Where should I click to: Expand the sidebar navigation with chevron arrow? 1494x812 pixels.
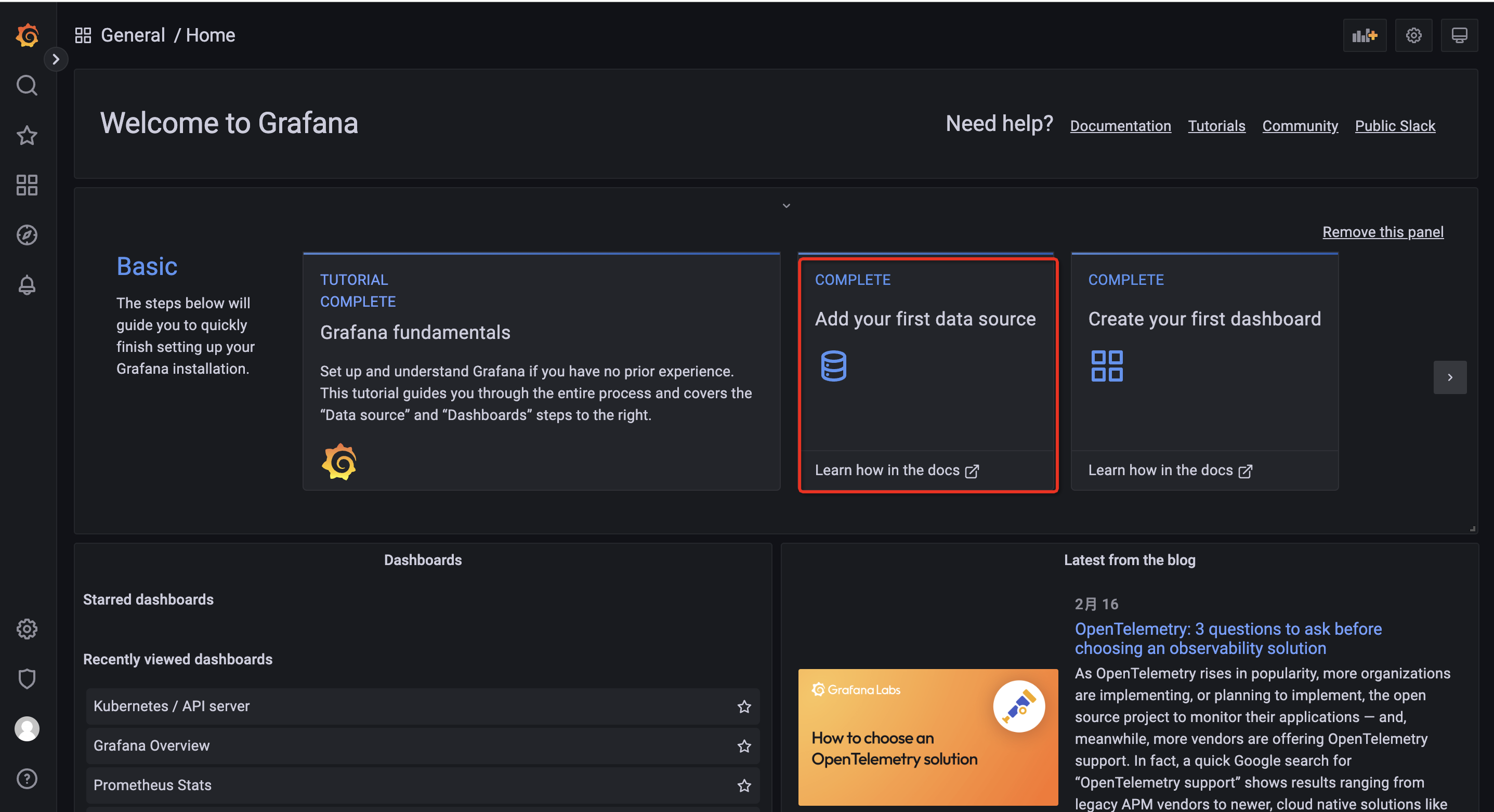click(56, 59)
